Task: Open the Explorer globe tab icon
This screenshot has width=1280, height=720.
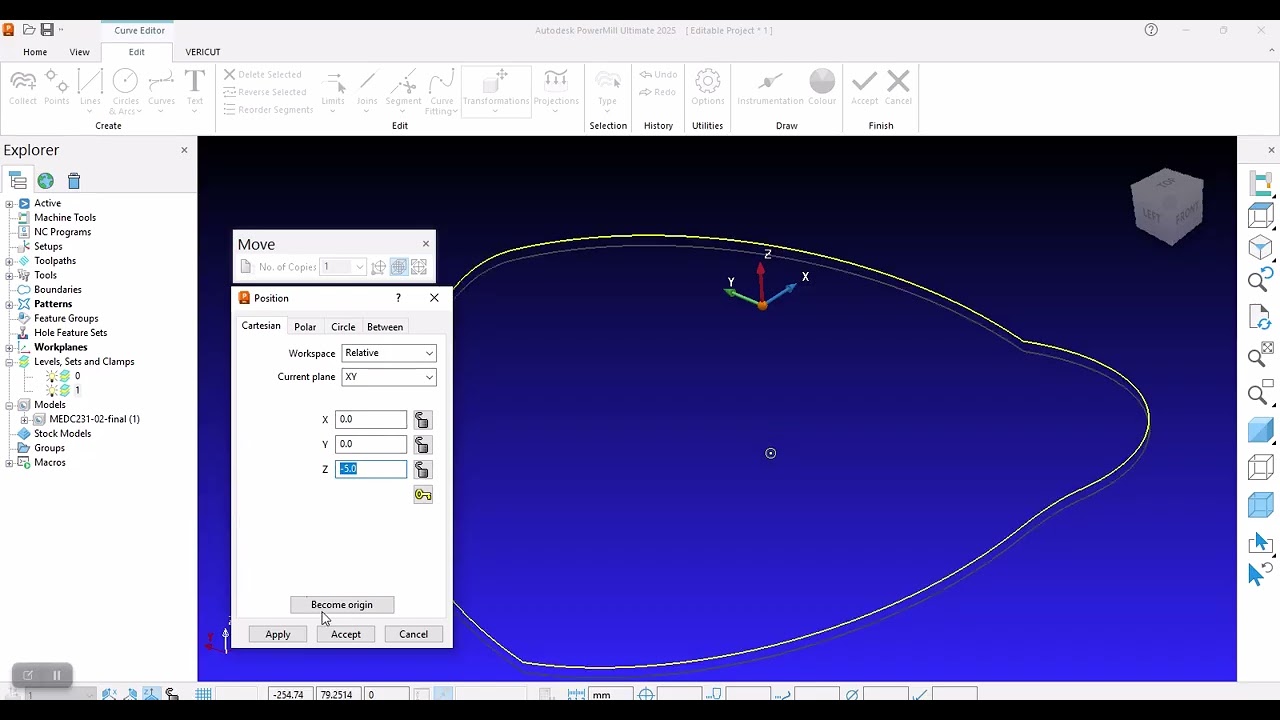Action: (x=46, y=181)
